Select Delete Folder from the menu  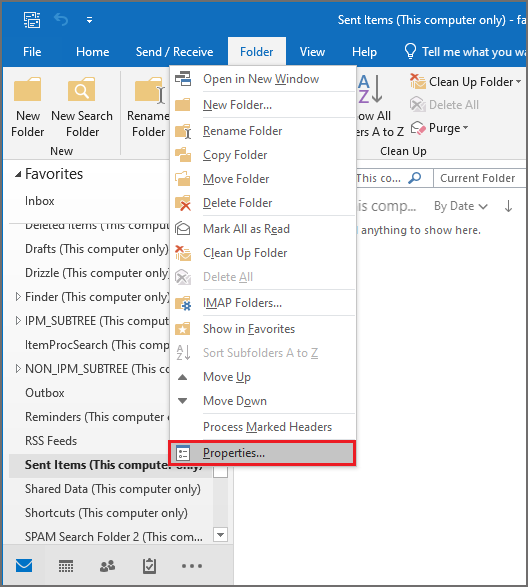[x=262, y=203]
